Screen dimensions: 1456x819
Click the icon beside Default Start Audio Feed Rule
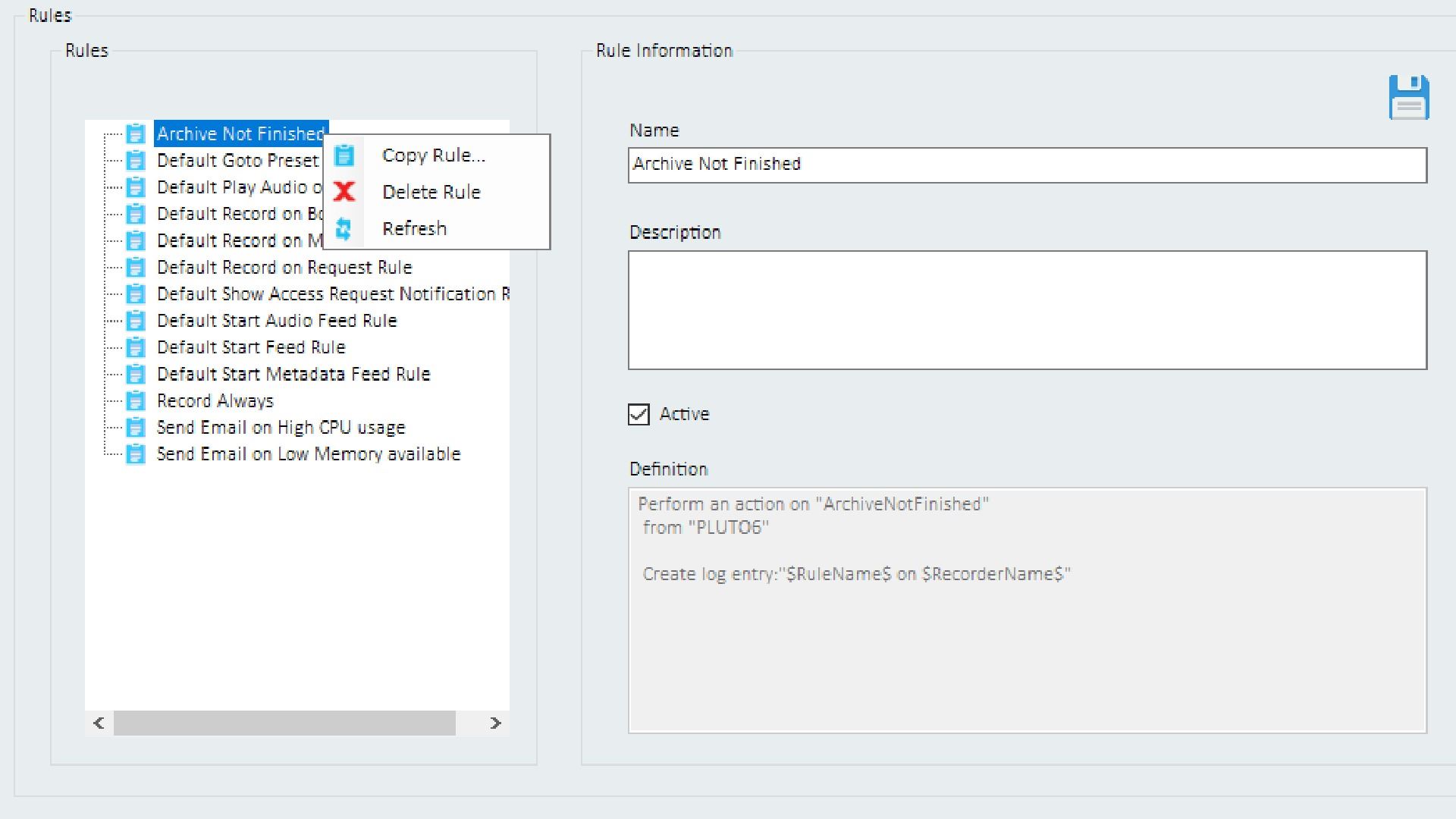pos(136,321)
